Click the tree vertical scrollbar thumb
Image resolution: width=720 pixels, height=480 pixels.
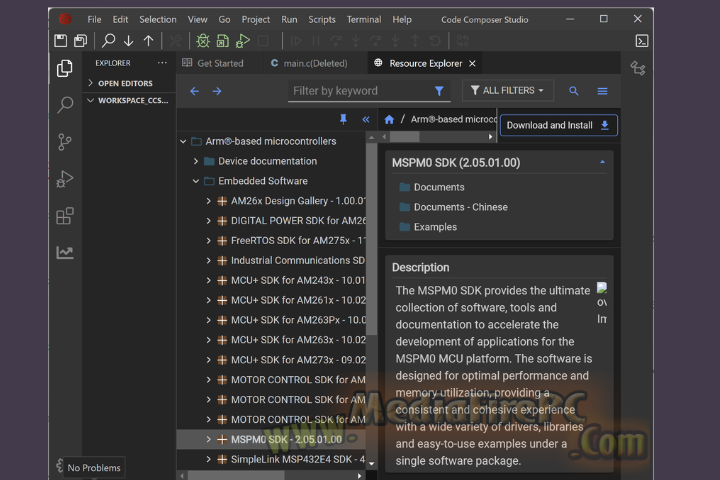372,239
